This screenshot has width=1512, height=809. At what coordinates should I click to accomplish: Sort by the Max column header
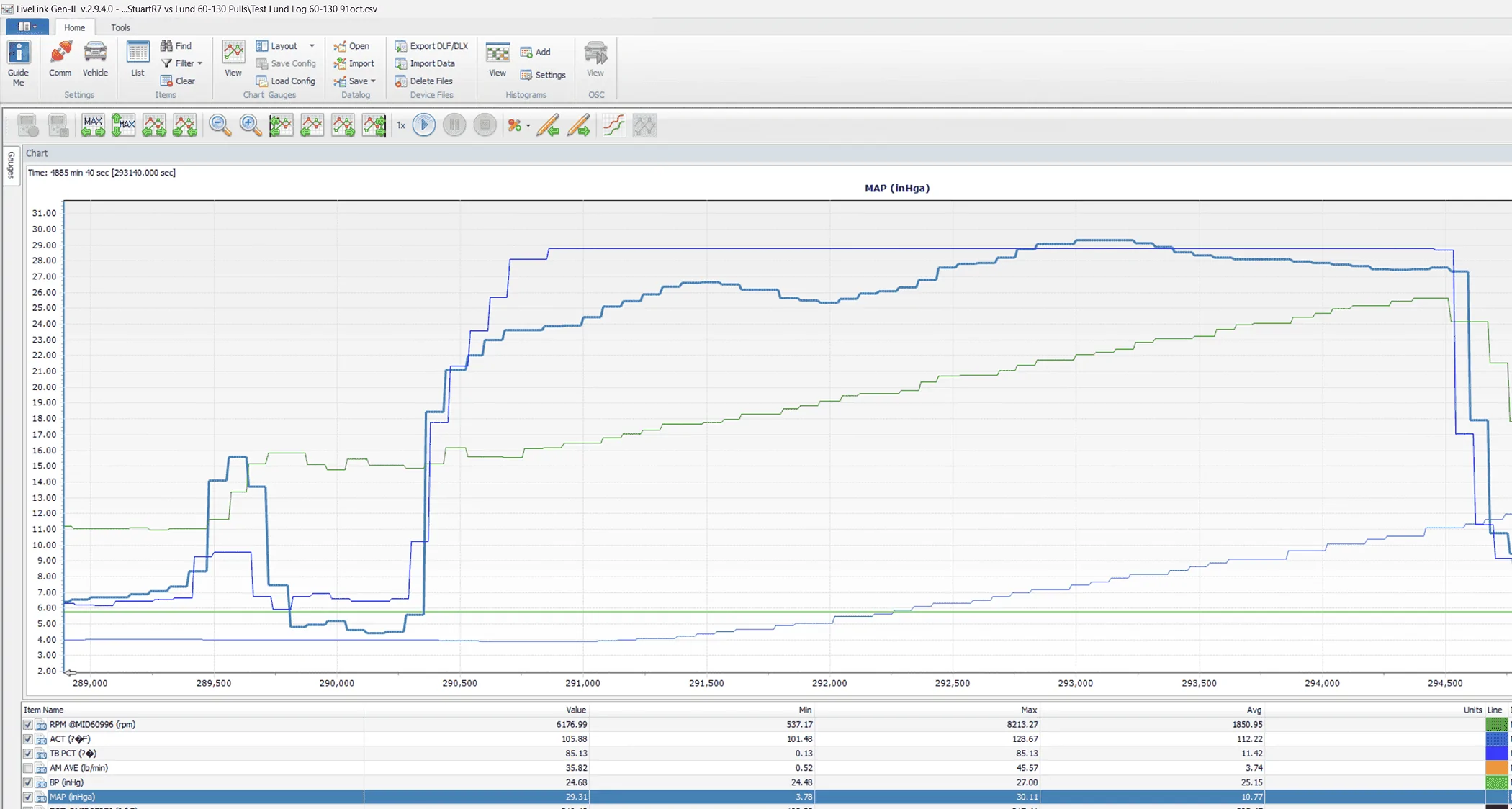[x=1029, y=710]
